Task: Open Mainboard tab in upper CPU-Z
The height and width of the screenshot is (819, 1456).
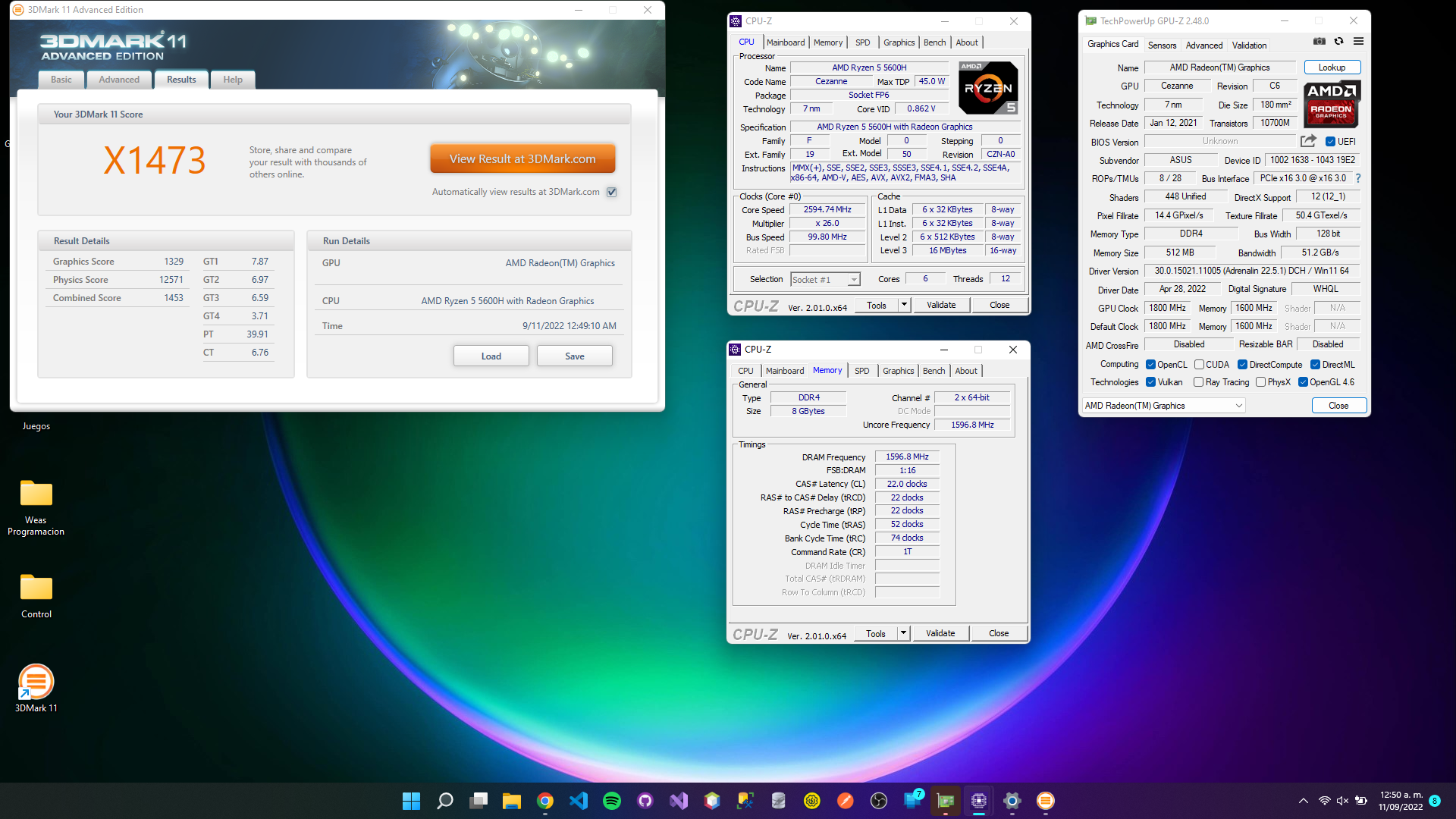Action: [x=786, y=42]
